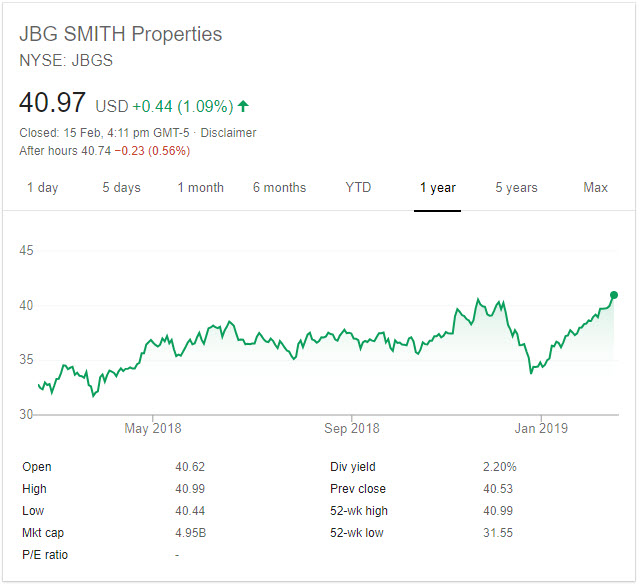This screenshot has height=587, width=640.
Task: Click the 45 y-axis label
Action: [27, 251]
